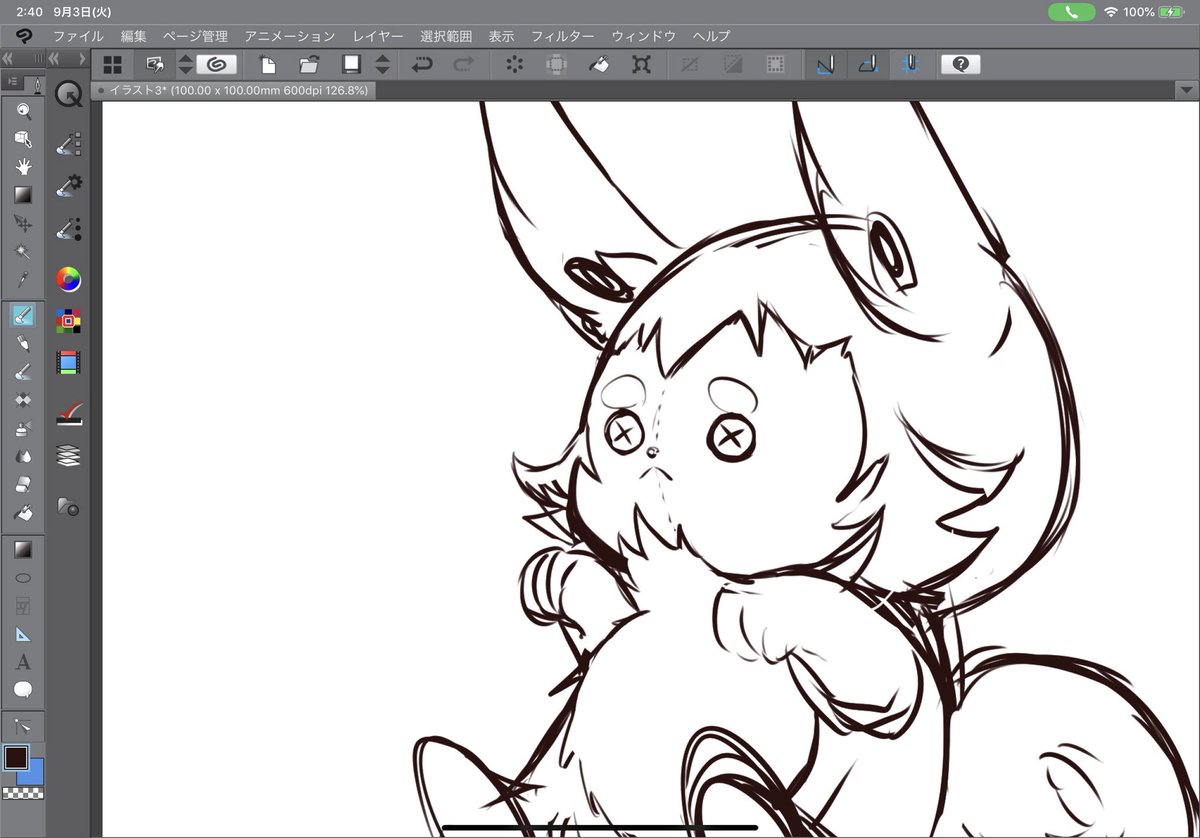Select the Move hand tool
This screenshot has width=1200, height=838.
(x=22, y=167)
